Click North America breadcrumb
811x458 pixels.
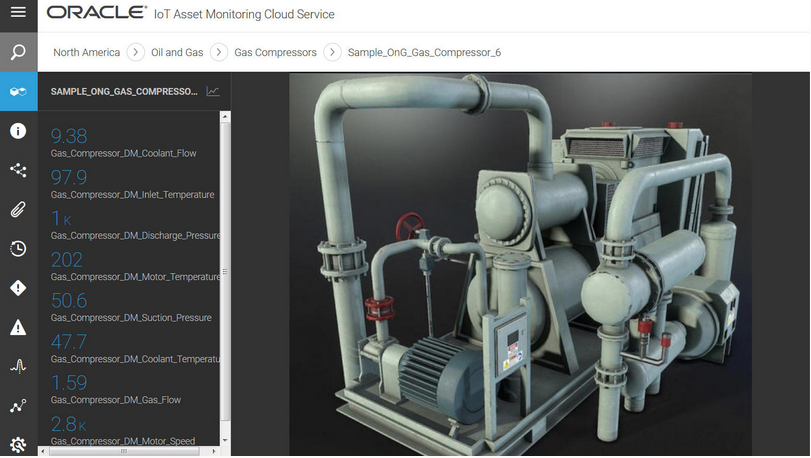click(86, 52)
